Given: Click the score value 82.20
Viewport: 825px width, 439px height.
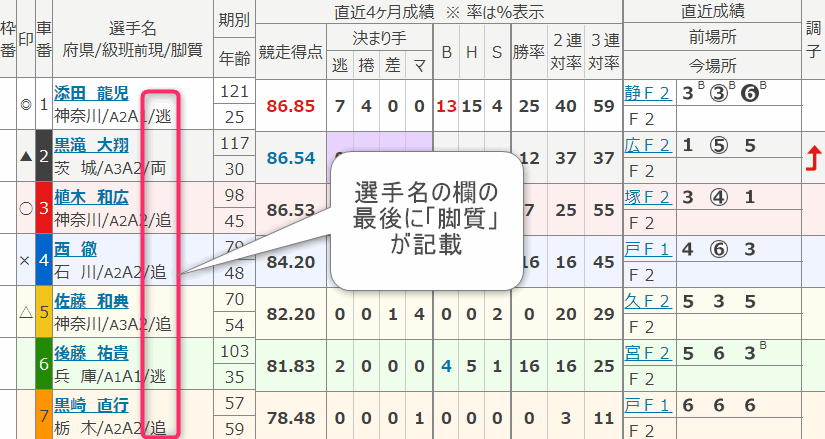Looking at the screenshot, I should point(290,314).
